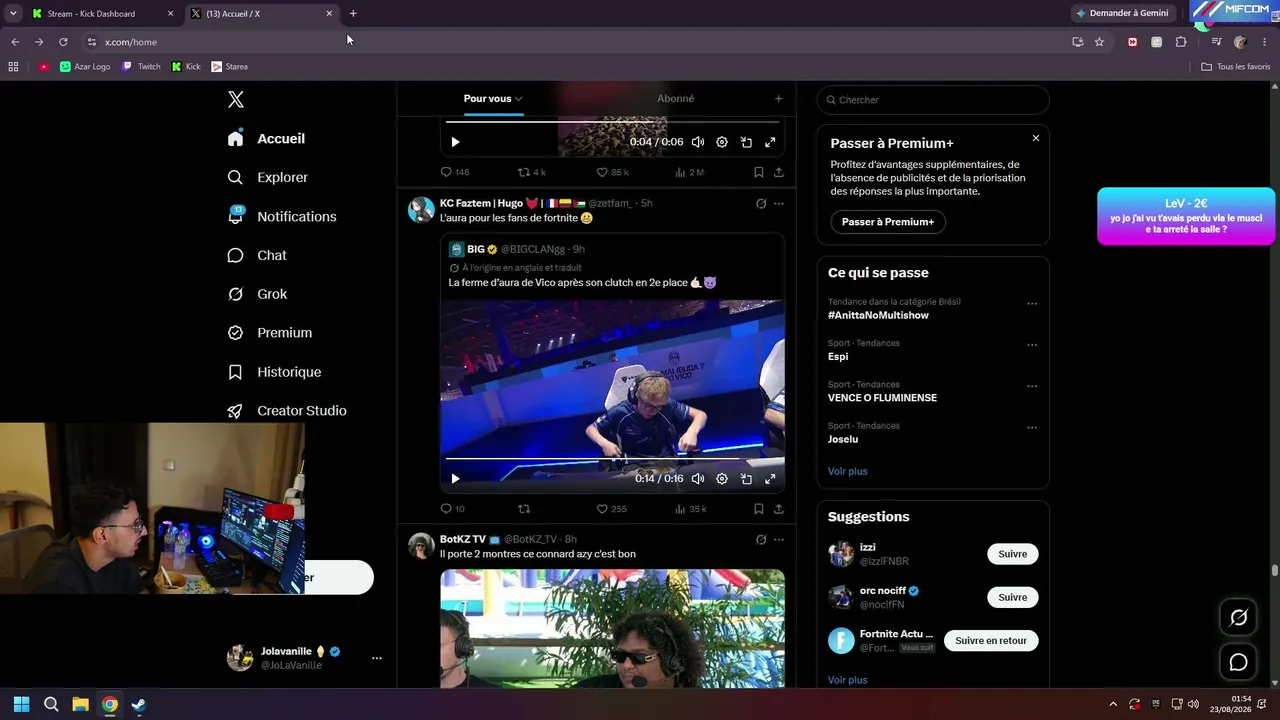This screenshot has height=720, width=1280.
Task: Click the Grok icon on KC Faztem's post
Action: (x=761, y=203)
